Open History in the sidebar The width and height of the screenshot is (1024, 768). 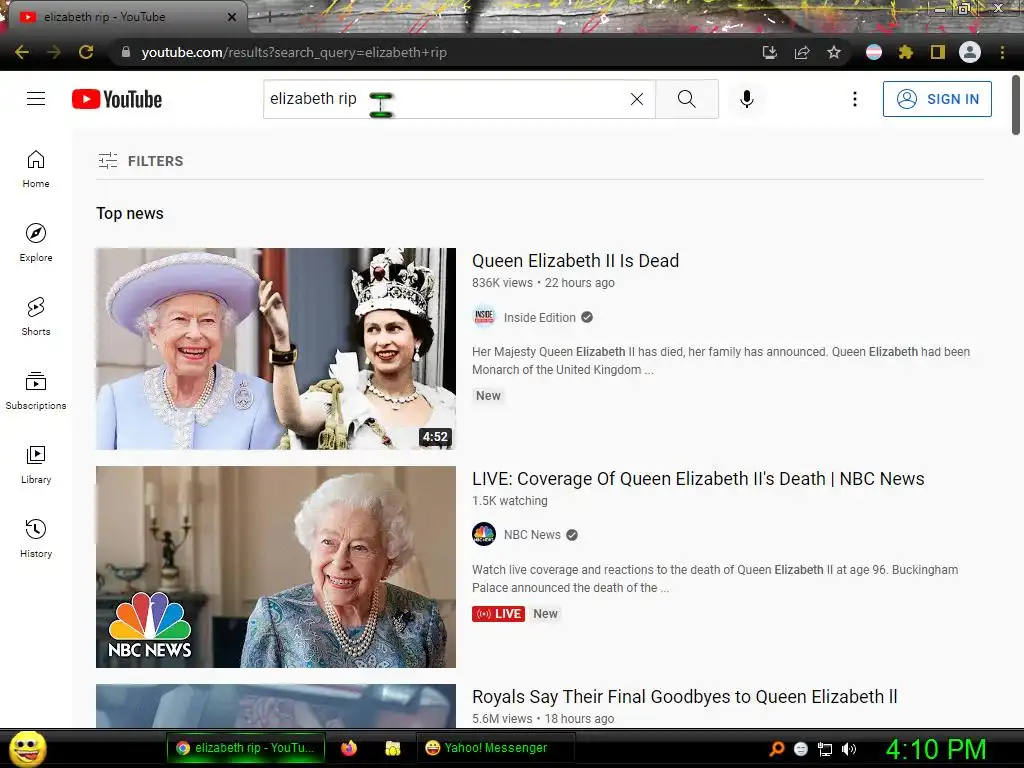tap(36, 538)
